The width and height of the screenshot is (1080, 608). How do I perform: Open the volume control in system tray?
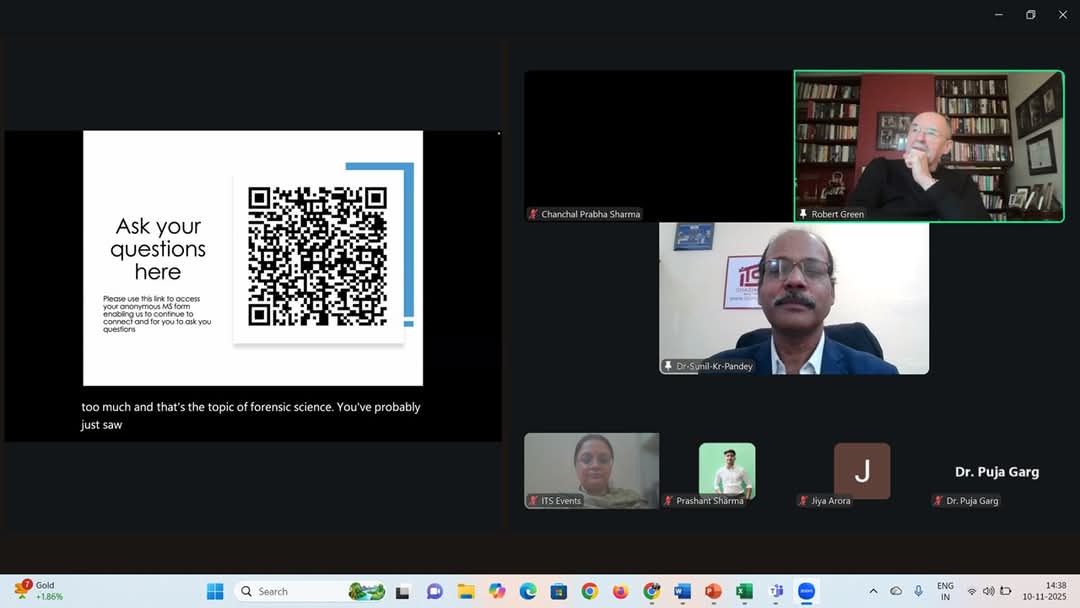coord(988,591)
